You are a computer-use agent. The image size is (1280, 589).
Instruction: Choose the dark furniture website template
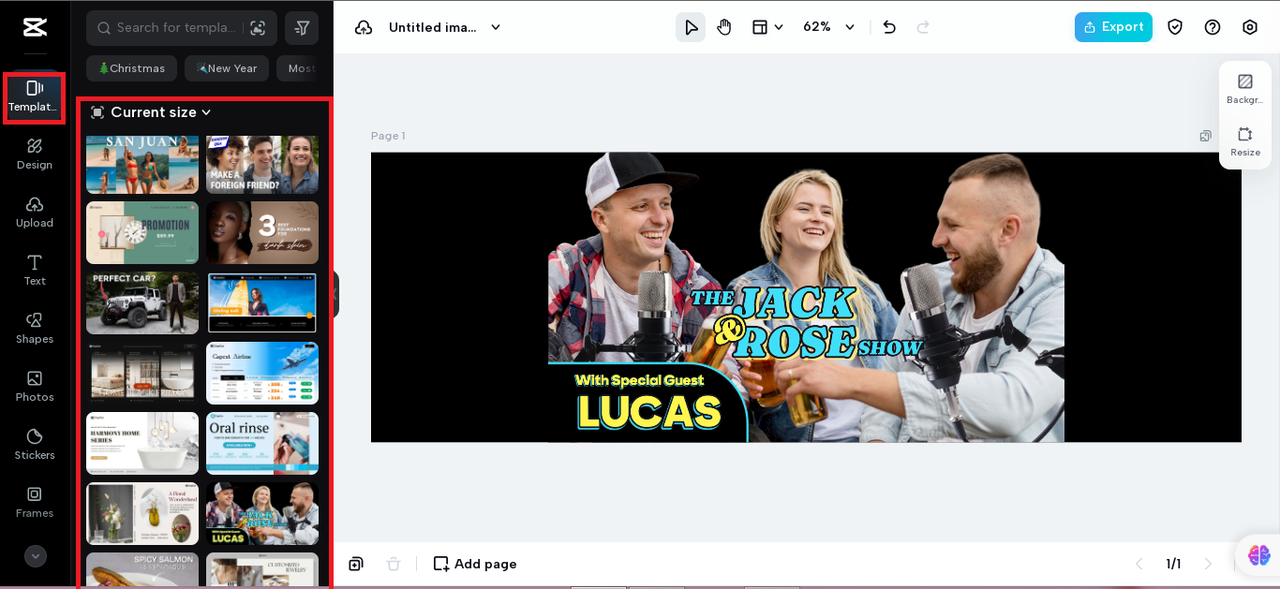pyautogui.click(x=142, y=373)
